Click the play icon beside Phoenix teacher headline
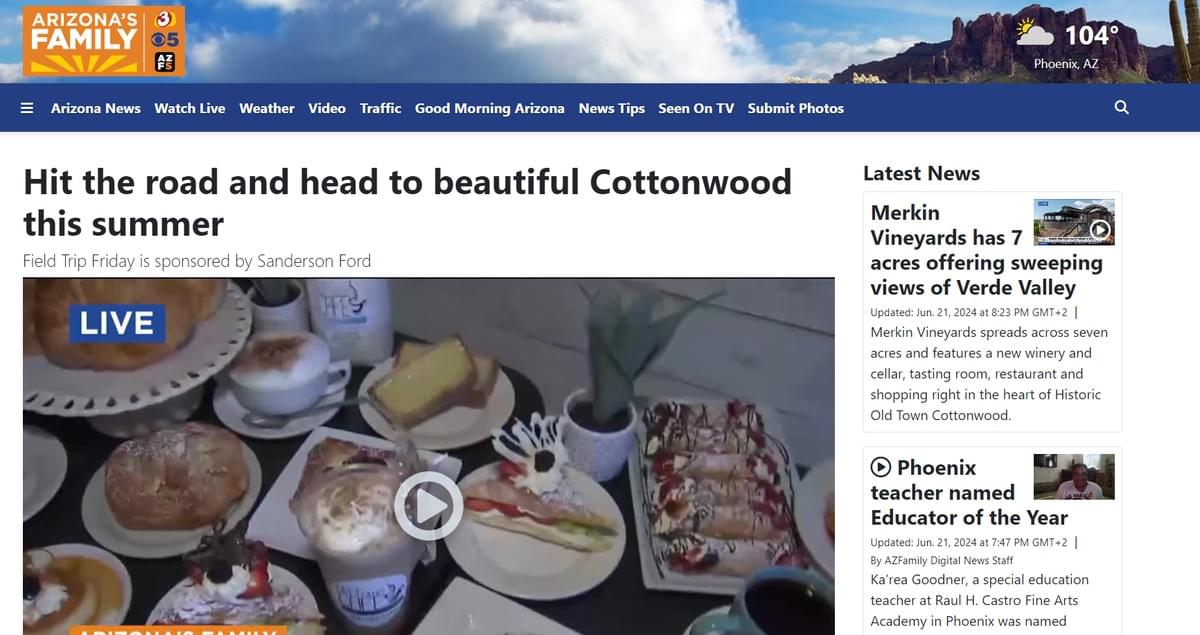The height and width of the screenshot is (635, 1200). [881, 467]
